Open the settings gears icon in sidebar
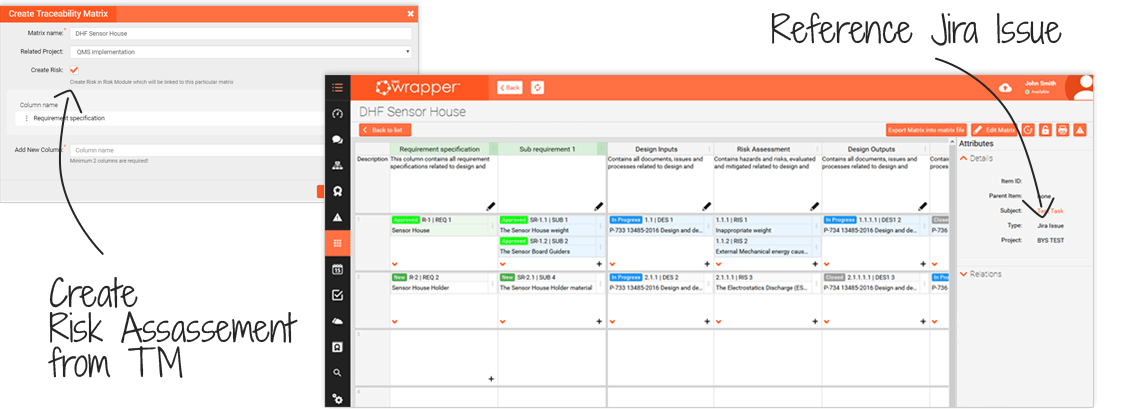 (337, 398)
